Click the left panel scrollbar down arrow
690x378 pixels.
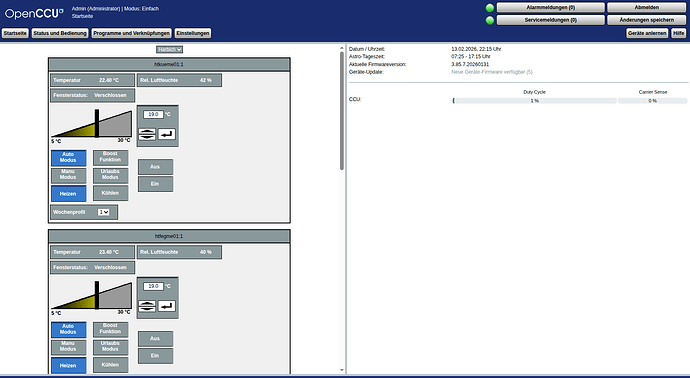[342, 371]
